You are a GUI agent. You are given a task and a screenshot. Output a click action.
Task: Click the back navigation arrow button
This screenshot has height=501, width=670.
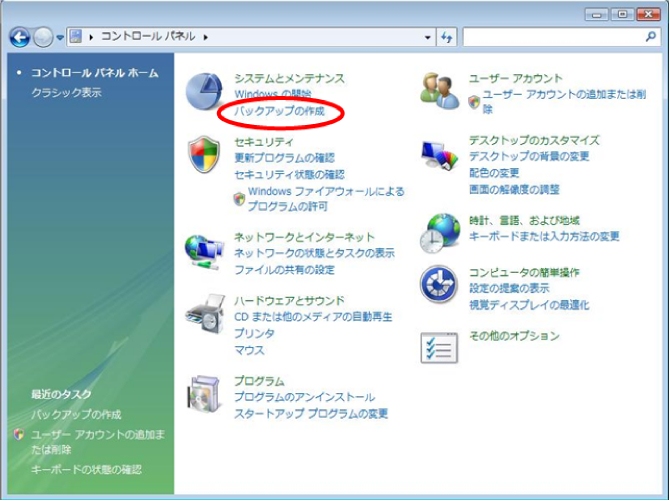[19, 37]
